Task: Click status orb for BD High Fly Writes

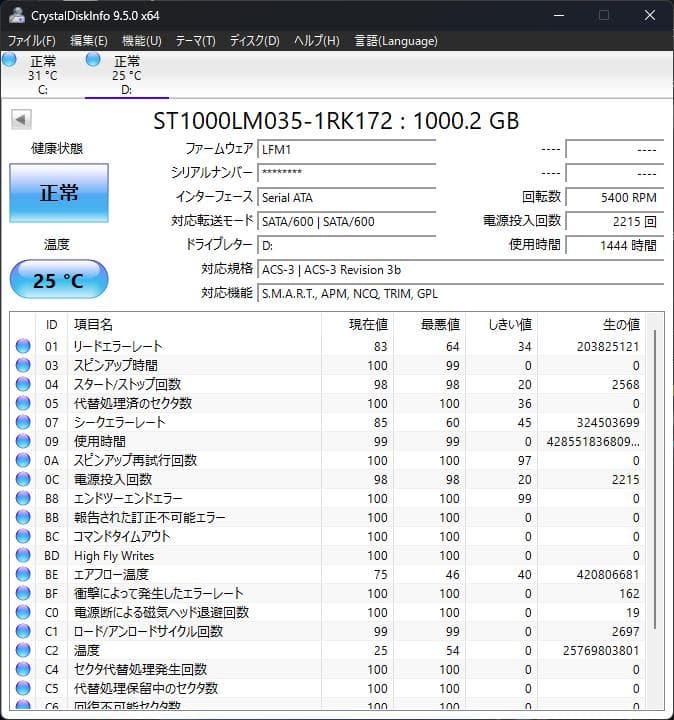Action: [23, 555]
